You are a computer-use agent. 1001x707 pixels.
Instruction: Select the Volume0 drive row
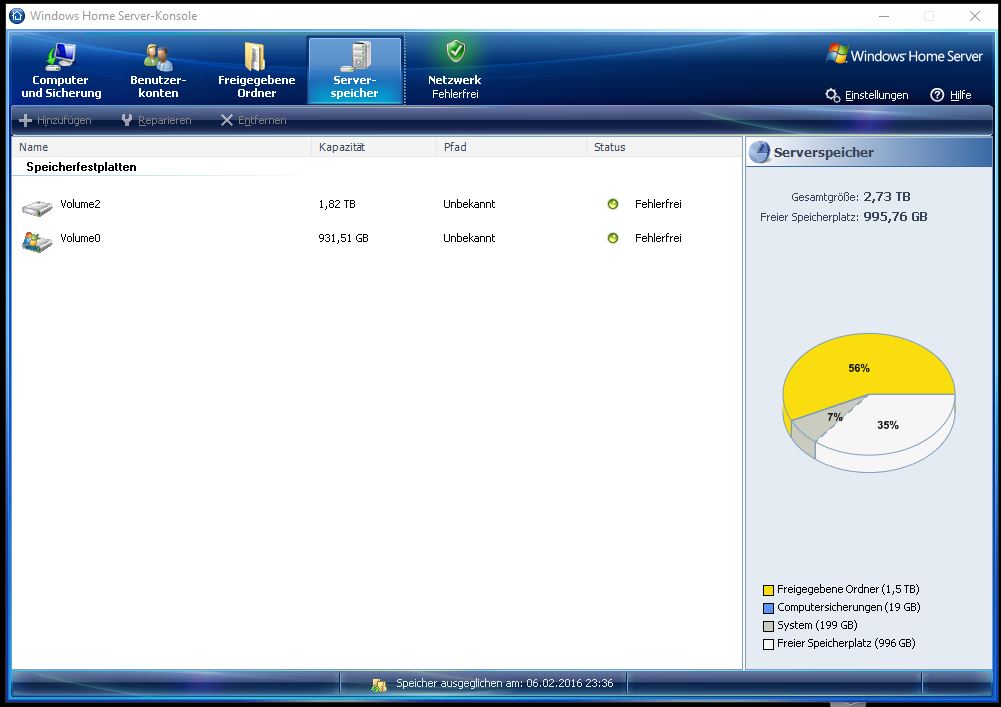click(x=377, y=238)
